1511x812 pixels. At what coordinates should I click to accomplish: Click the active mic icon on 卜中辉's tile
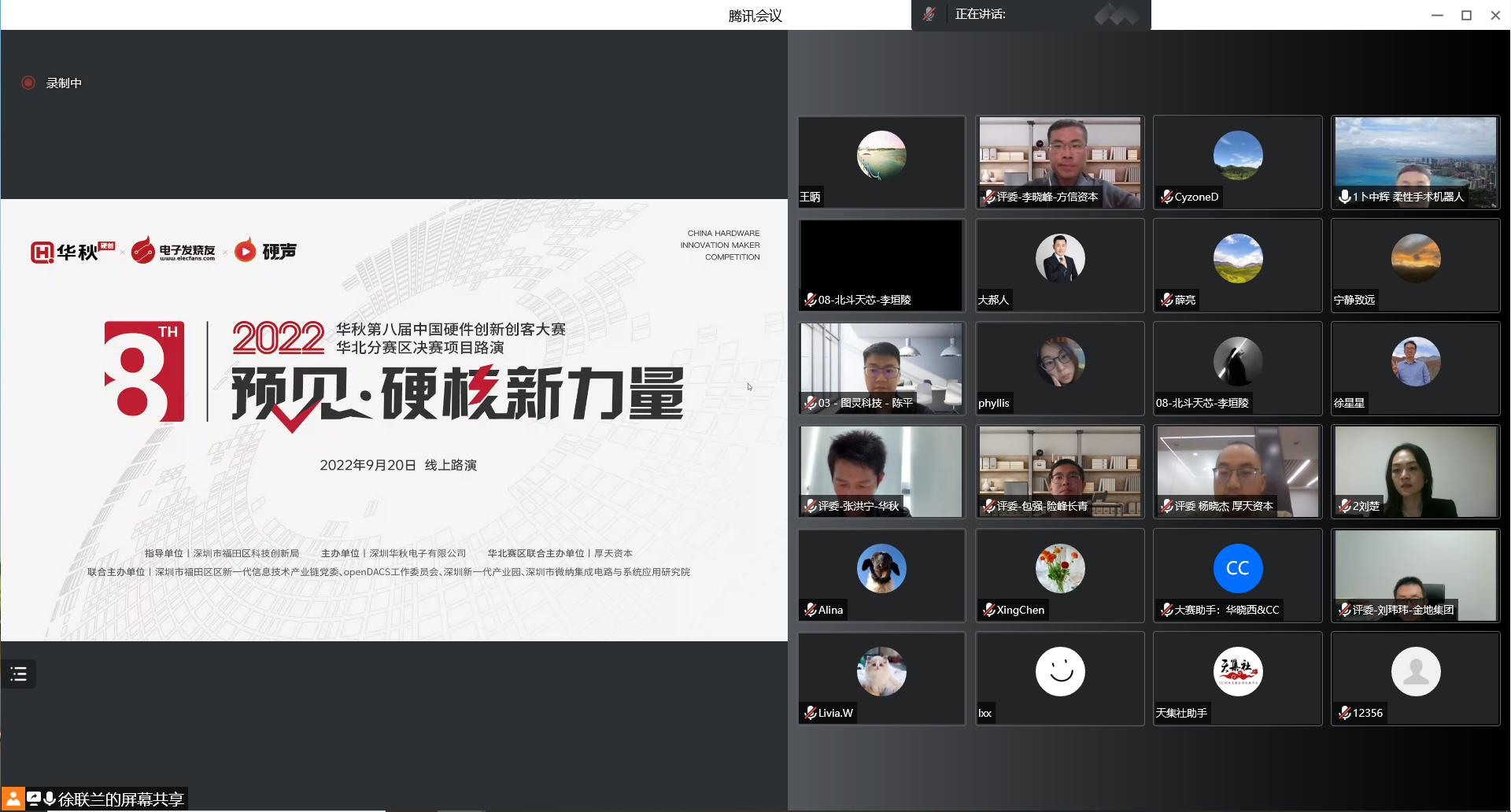(1345, 197)
